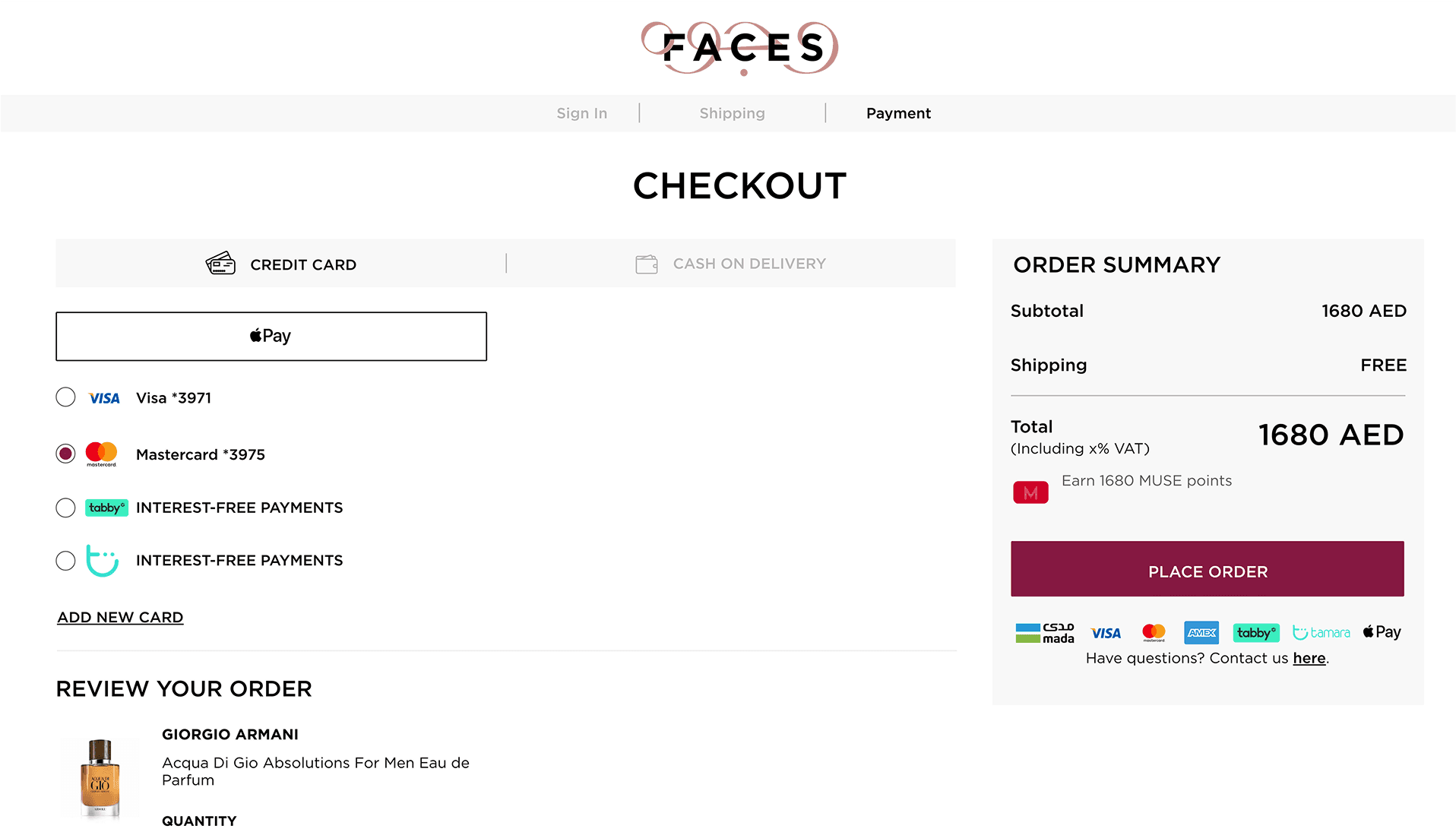This screenshot has height=832, width=1456.
Task: Click the red MUSE points badge icon
Action: point(1030,492)
